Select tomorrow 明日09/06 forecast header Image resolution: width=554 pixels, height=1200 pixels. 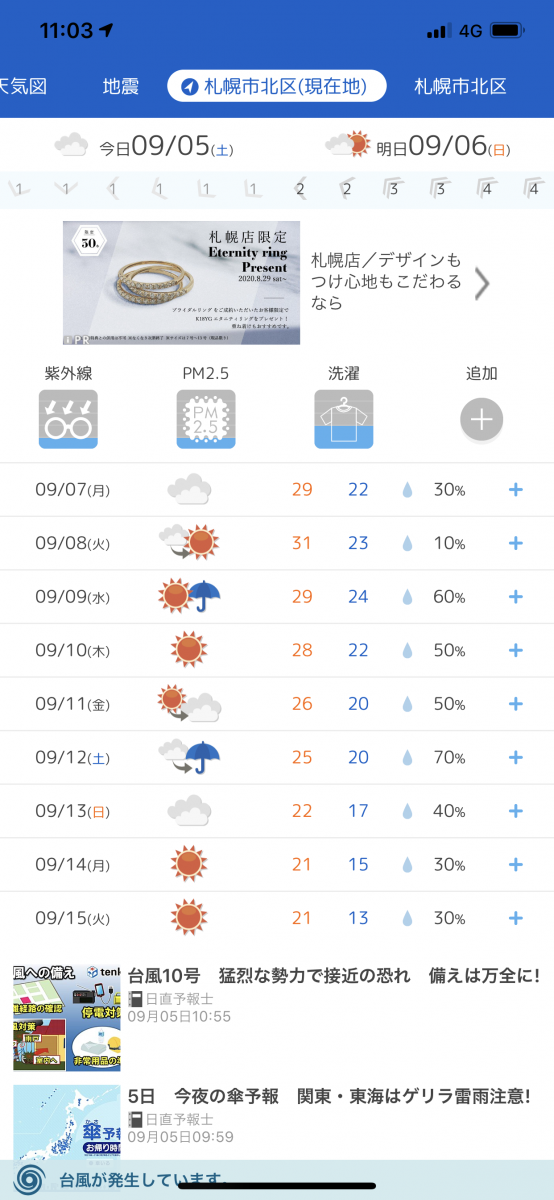pos(417,147)
